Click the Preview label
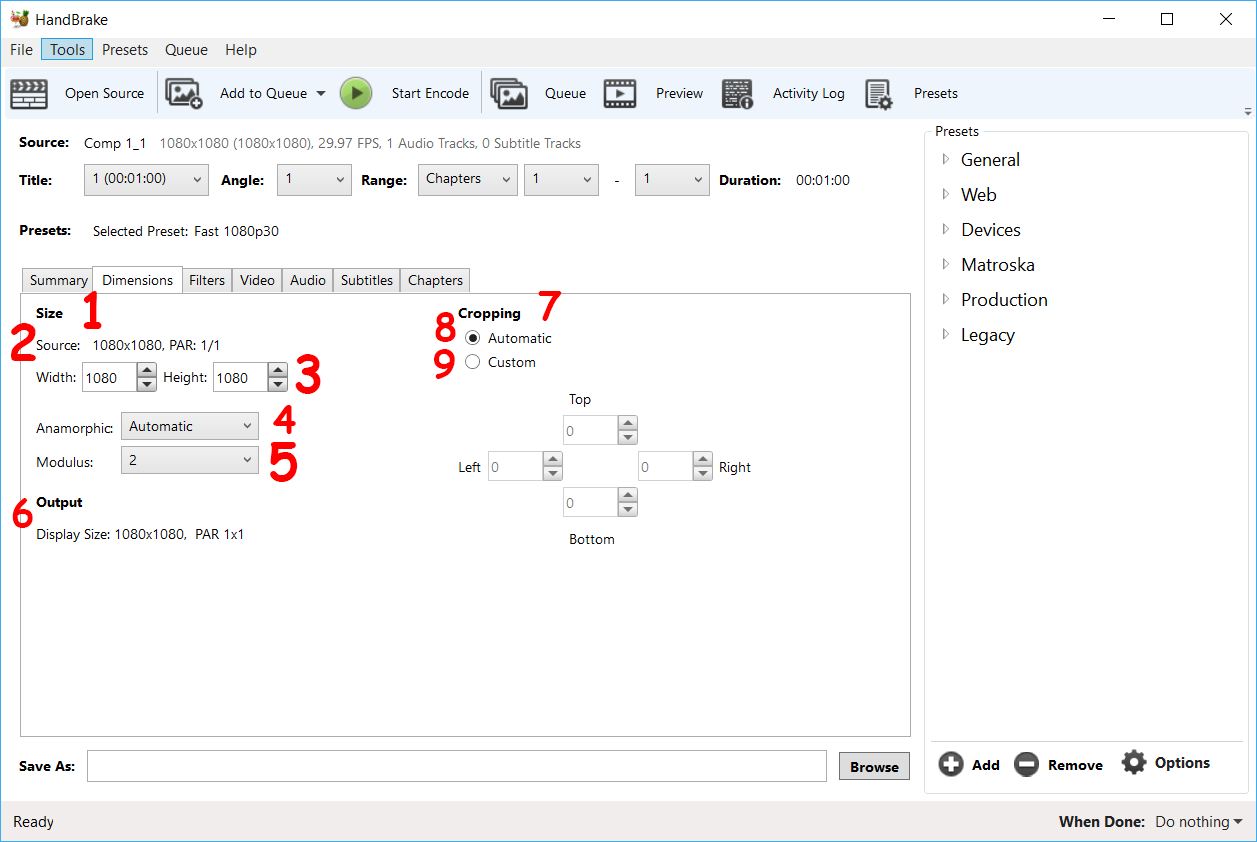Image resolution: width=1257 pixels, height=842 pixels. (680, 93)
